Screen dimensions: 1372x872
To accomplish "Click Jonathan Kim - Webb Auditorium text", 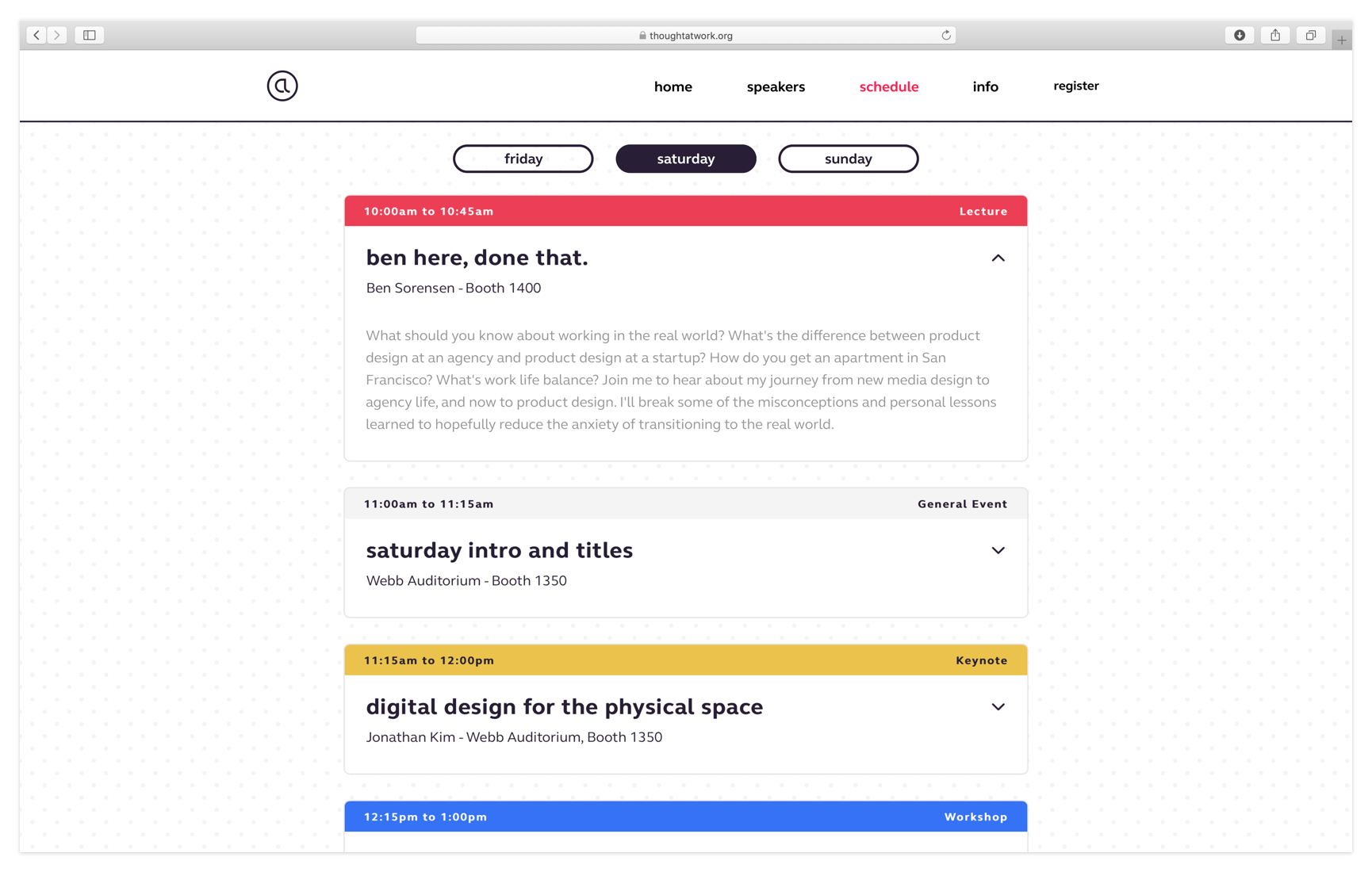I will [514, 737].
